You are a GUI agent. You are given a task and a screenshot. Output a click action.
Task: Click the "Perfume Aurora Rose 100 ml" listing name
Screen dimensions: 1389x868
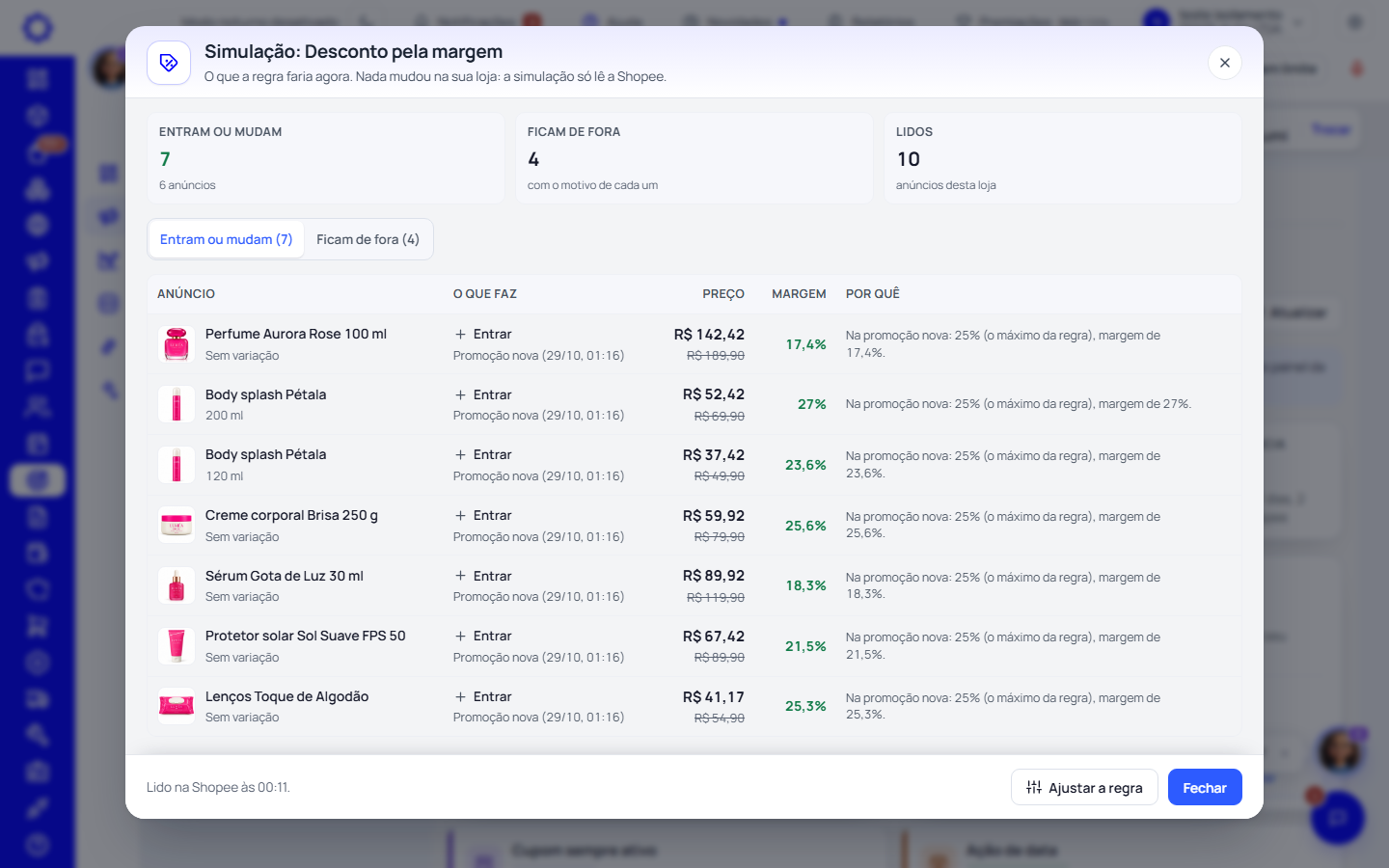click(x=296, y=334)
